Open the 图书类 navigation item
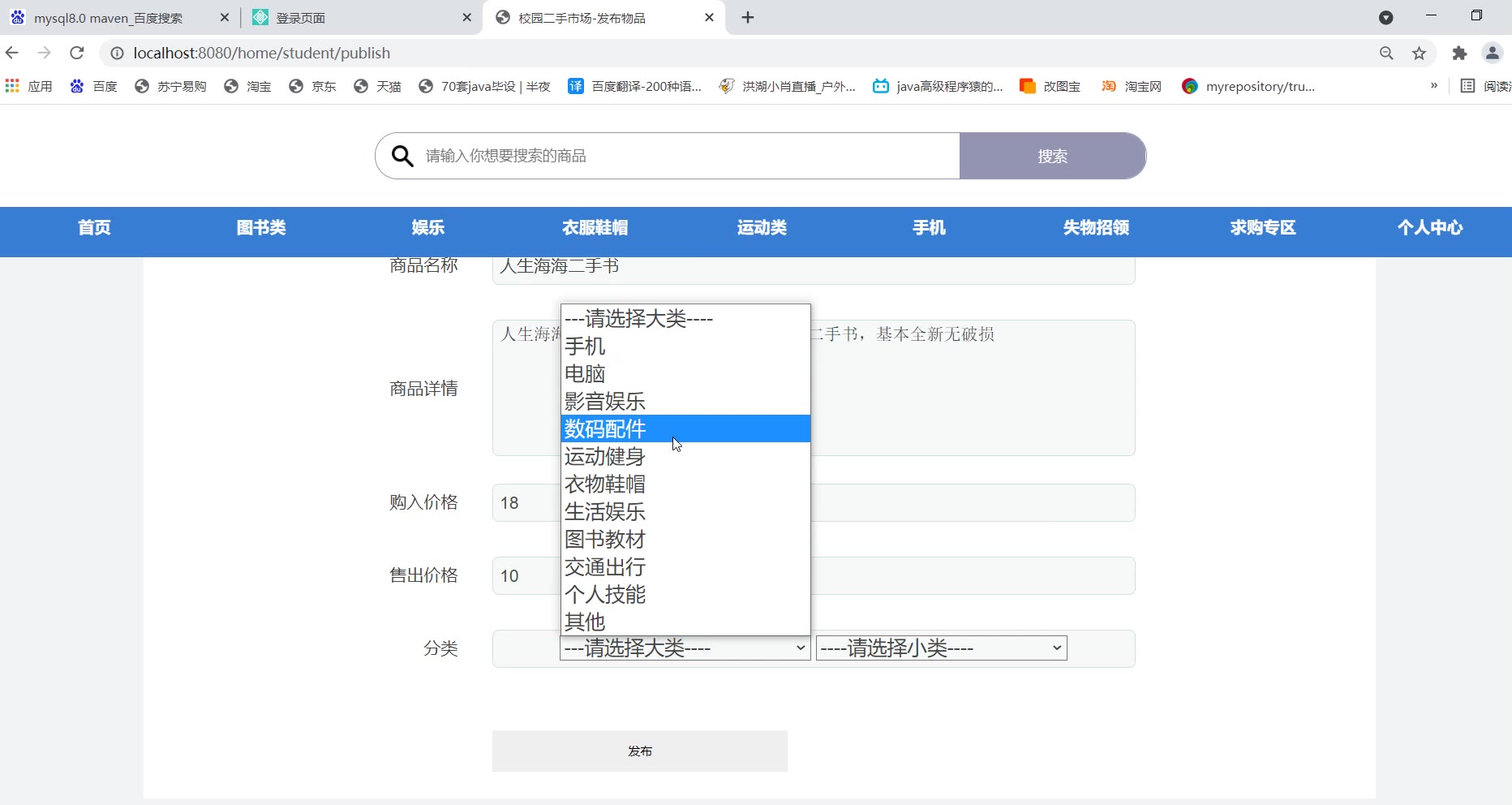1512x805 pixels. 261,227
